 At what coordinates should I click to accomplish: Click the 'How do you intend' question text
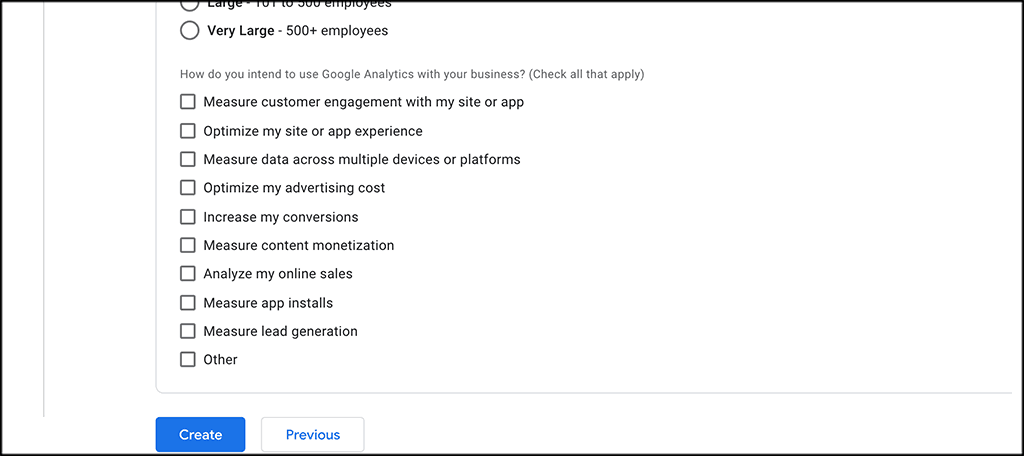(x=411, y=74)
